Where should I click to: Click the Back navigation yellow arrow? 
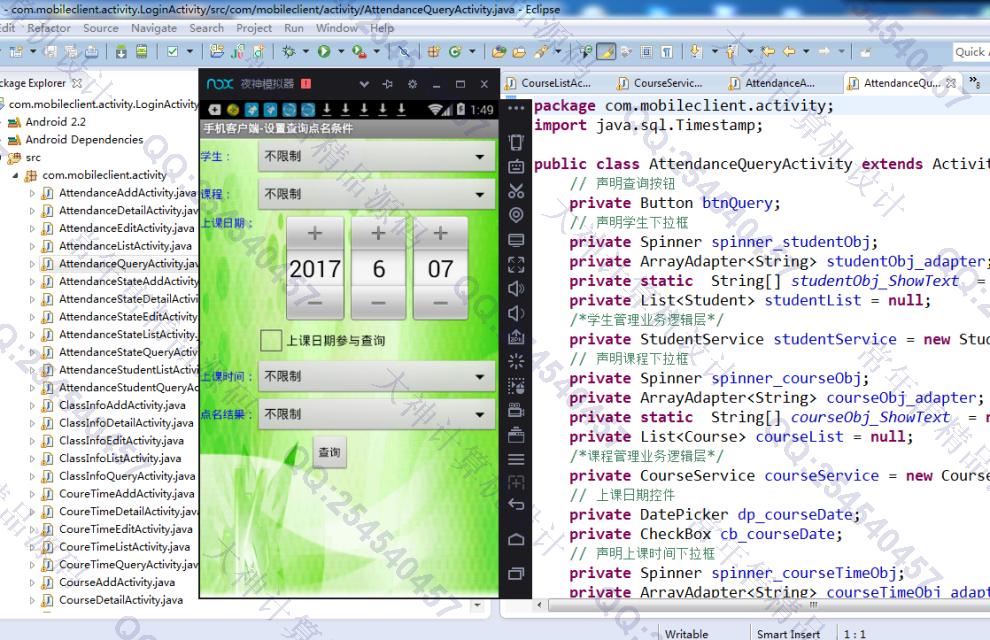[789, 51]
